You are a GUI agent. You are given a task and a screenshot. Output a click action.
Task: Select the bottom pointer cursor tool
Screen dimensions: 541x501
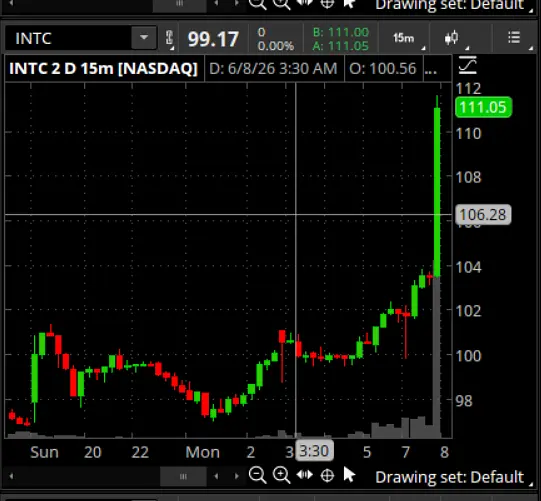click(350, 475)
